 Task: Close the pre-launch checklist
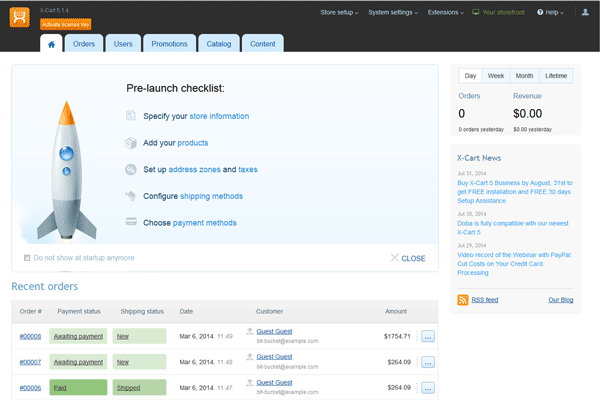tap(407, 258)
